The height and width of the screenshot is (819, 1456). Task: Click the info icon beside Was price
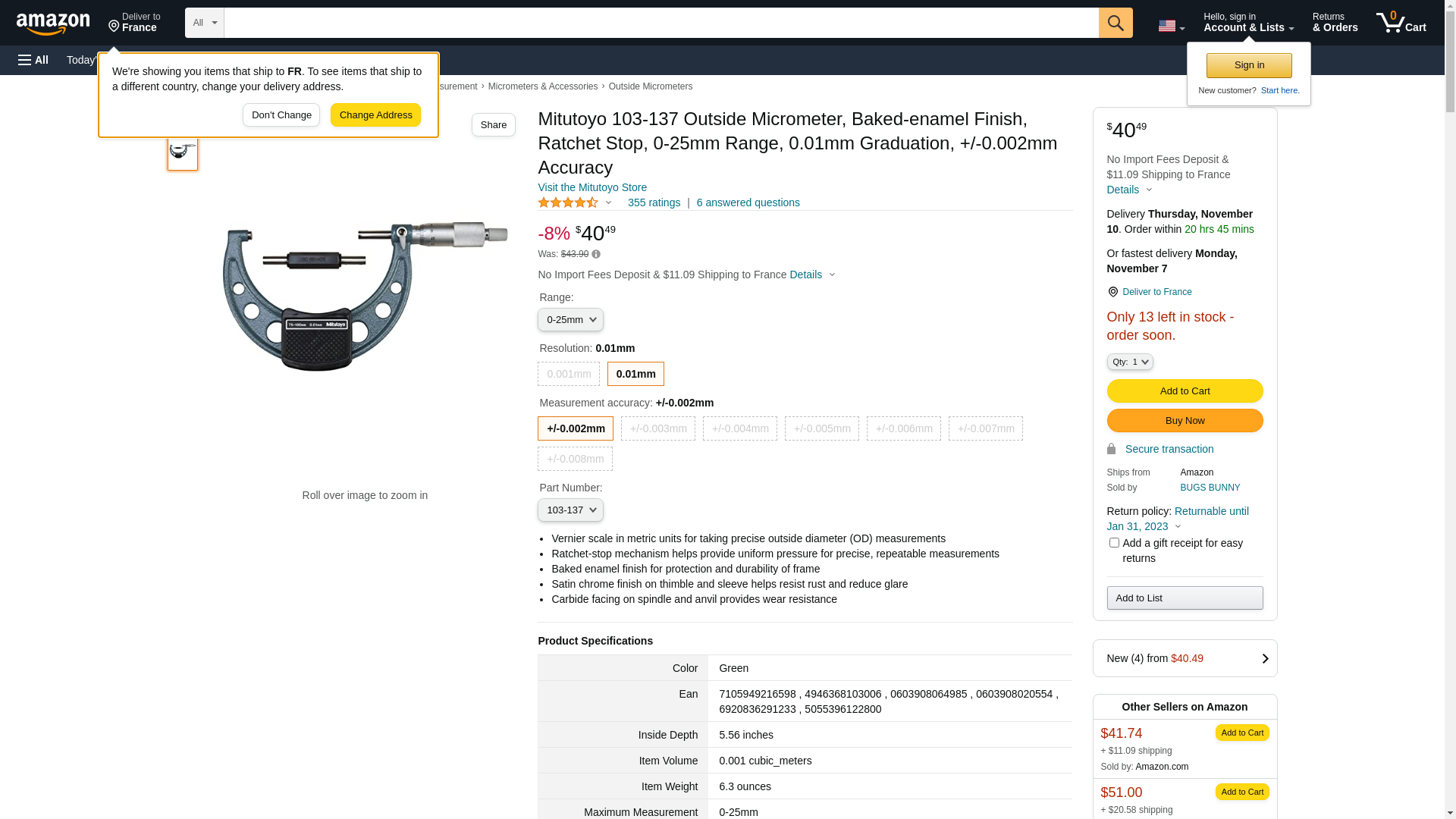click(596, 254)
